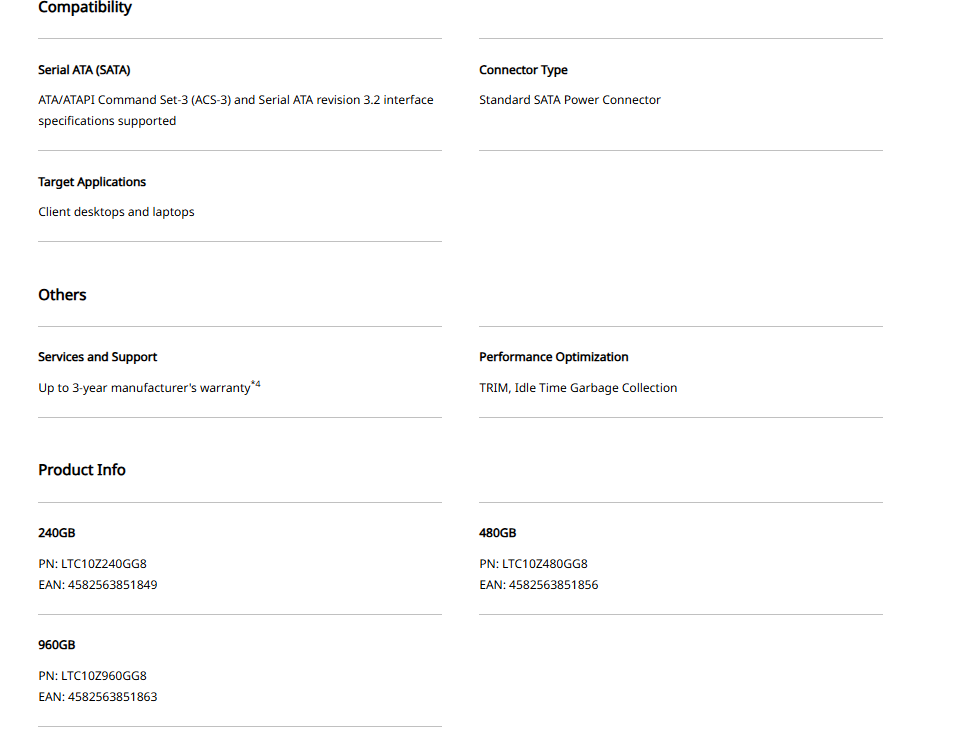Click the TRIM, Idle Time Garbage Collection text
This screenshot has width=975, height=736.
click(x=578, y=388)
